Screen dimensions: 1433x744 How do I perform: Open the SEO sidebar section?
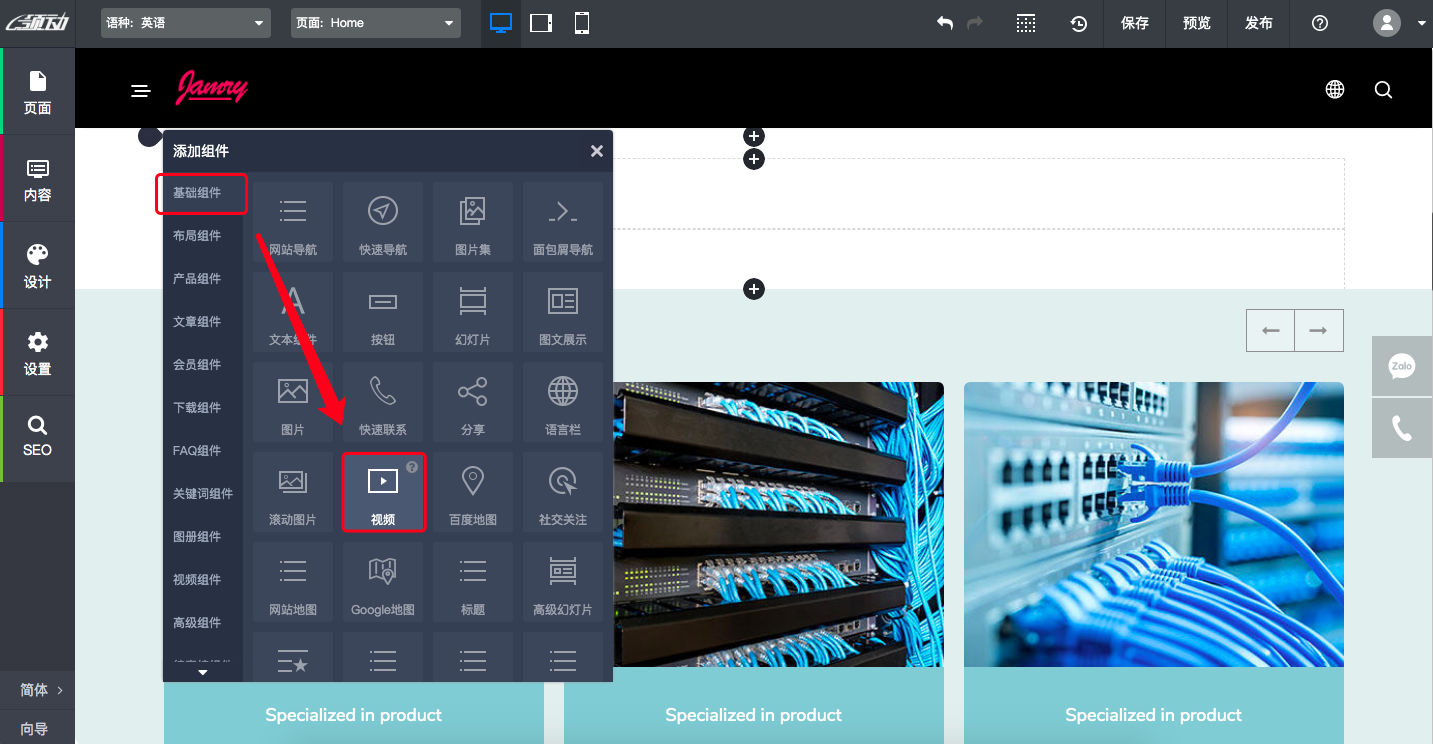click(37, 437)
